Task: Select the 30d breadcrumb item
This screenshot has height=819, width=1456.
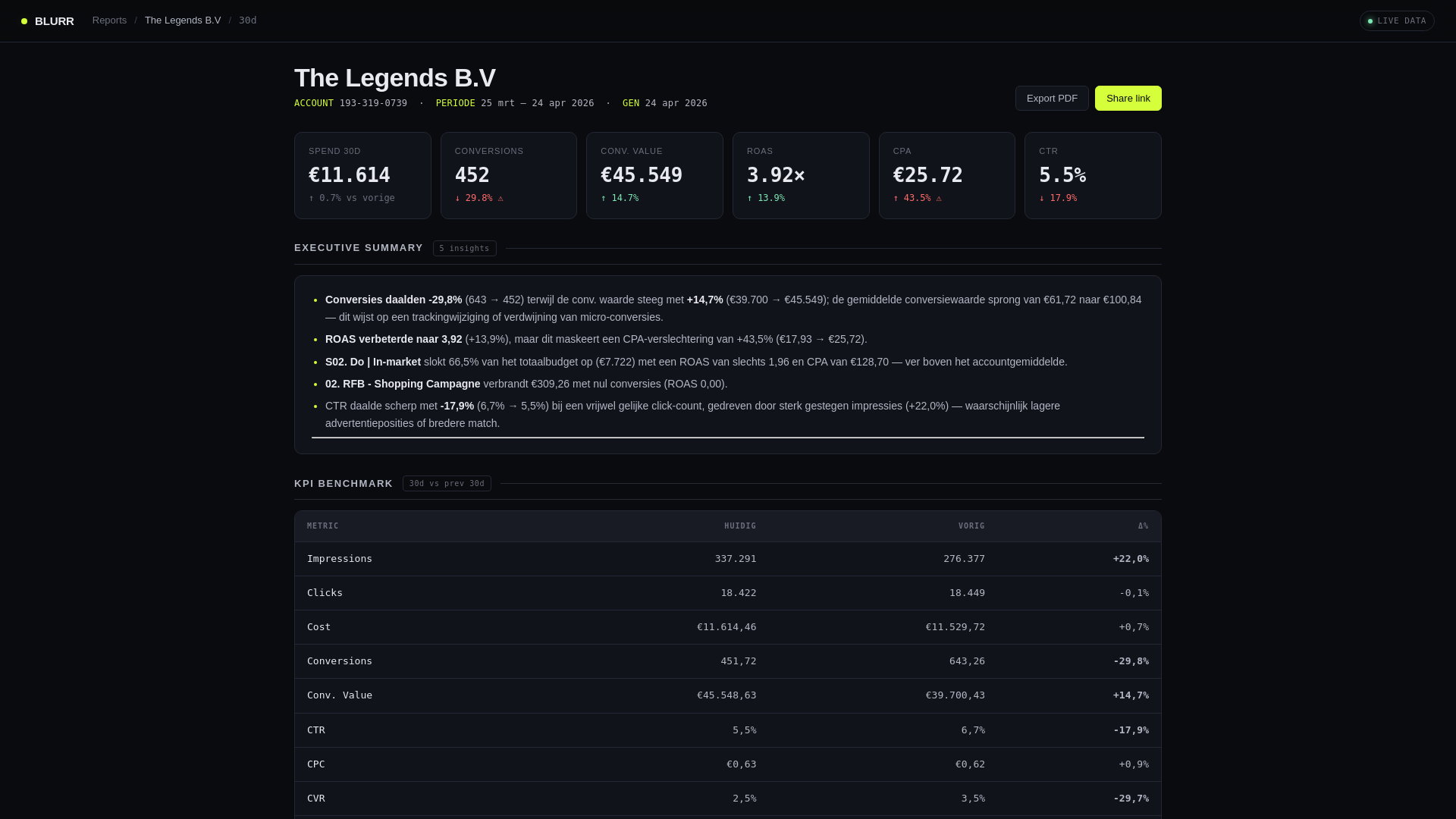Action: pyautogui.click(x=248, y=20)
